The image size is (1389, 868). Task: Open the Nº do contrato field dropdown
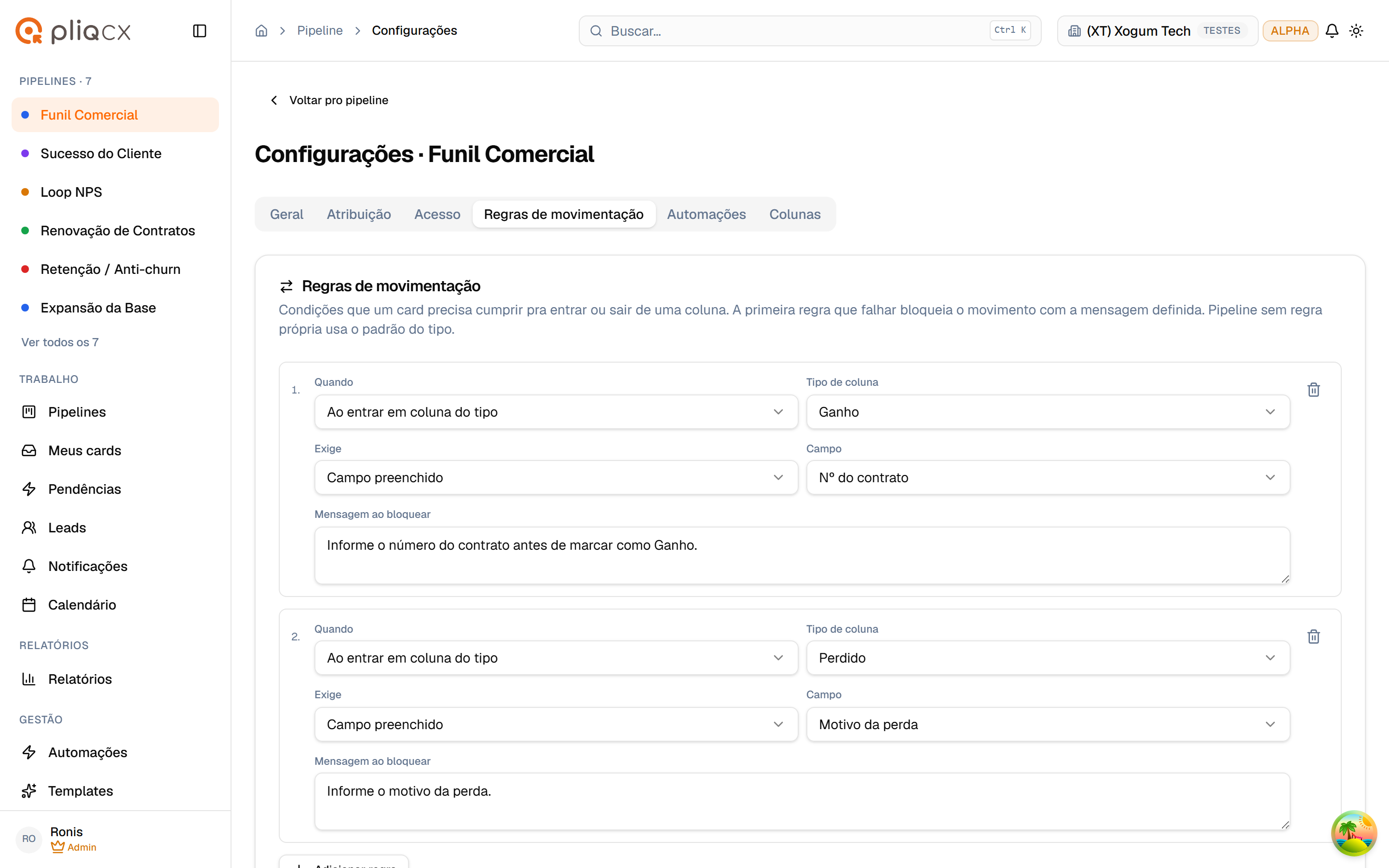[1048, 477]
